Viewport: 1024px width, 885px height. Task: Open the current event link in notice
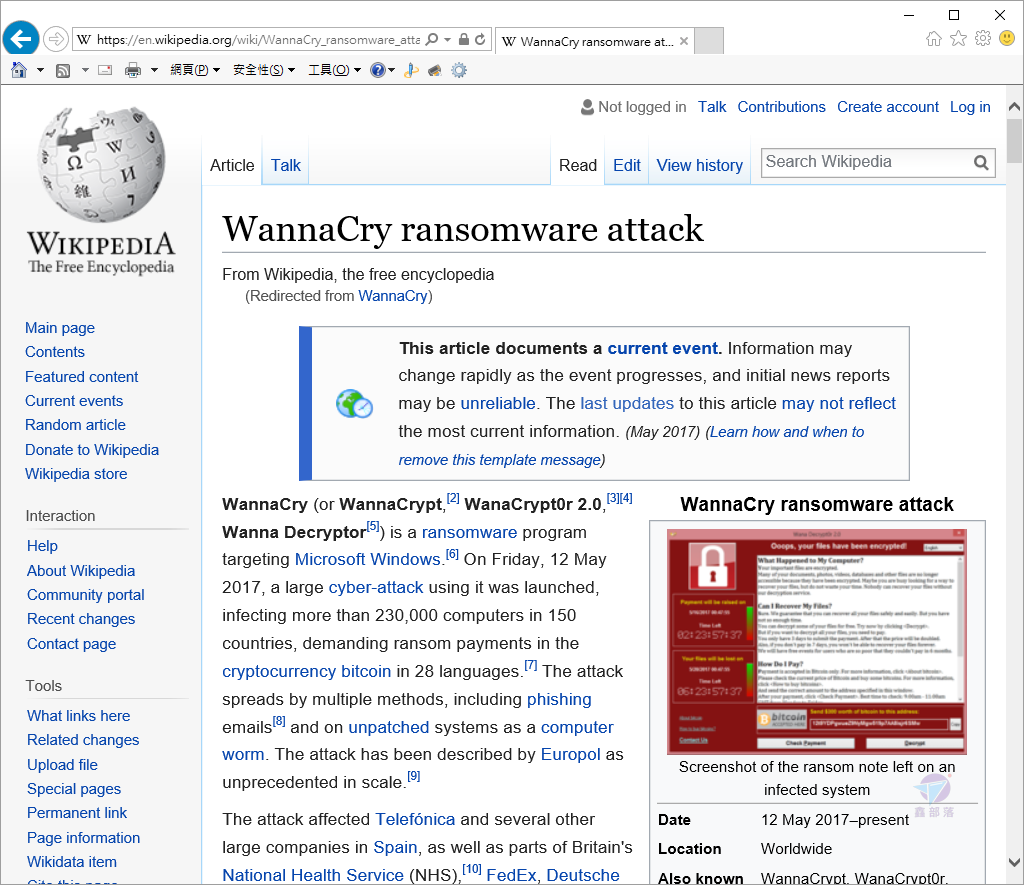click(x=662, y=348)
